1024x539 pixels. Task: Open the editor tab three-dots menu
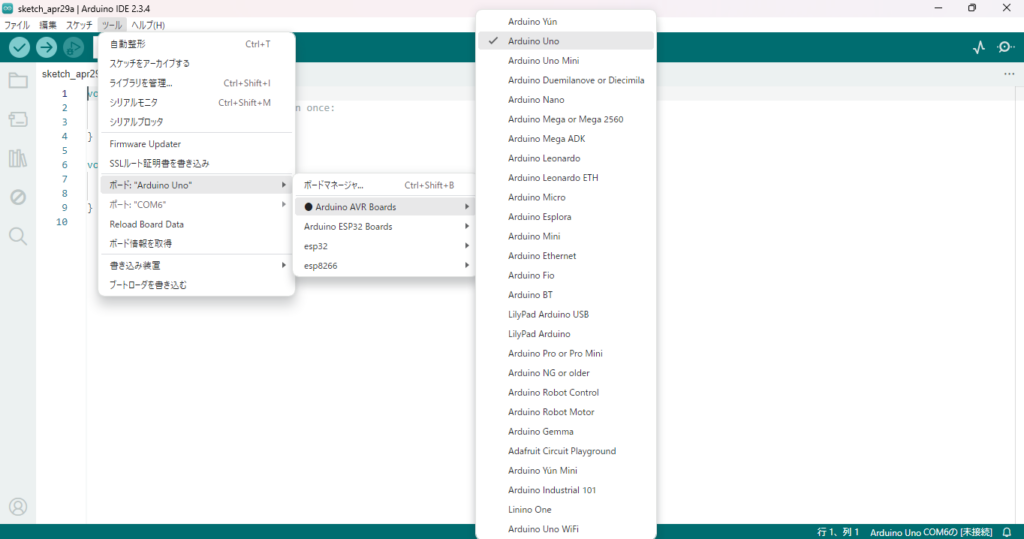point(1009,74)
